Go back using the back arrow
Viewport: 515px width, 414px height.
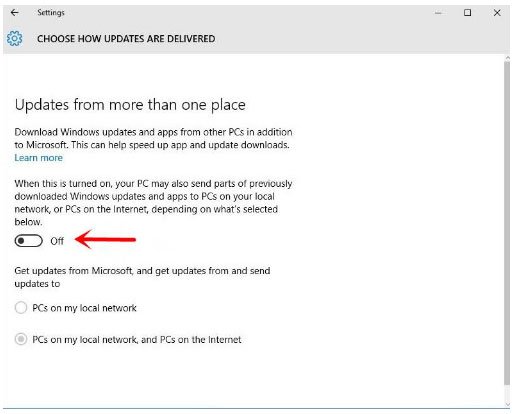pos(14,13)
